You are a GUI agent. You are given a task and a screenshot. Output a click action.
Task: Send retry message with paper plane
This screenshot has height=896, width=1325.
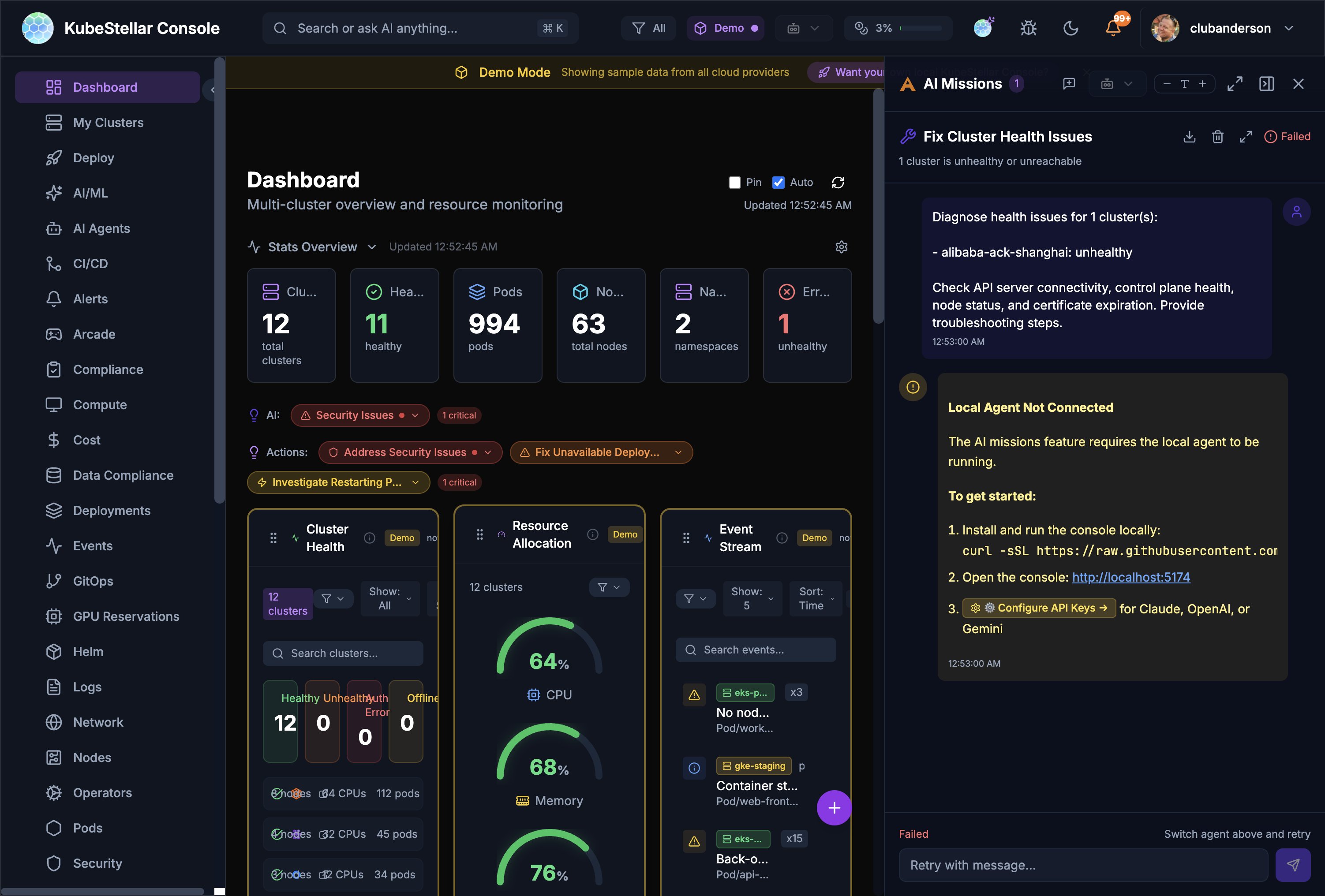click(x=1292, y=865)
